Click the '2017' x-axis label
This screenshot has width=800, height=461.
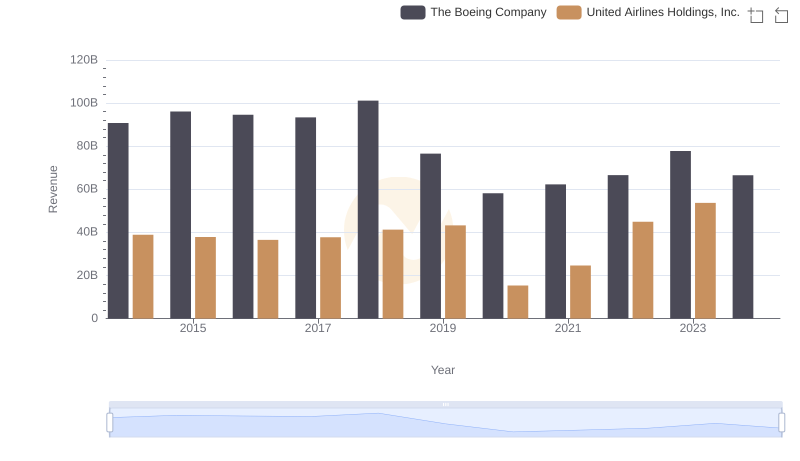pyautogui.click(x=318, y=328)
